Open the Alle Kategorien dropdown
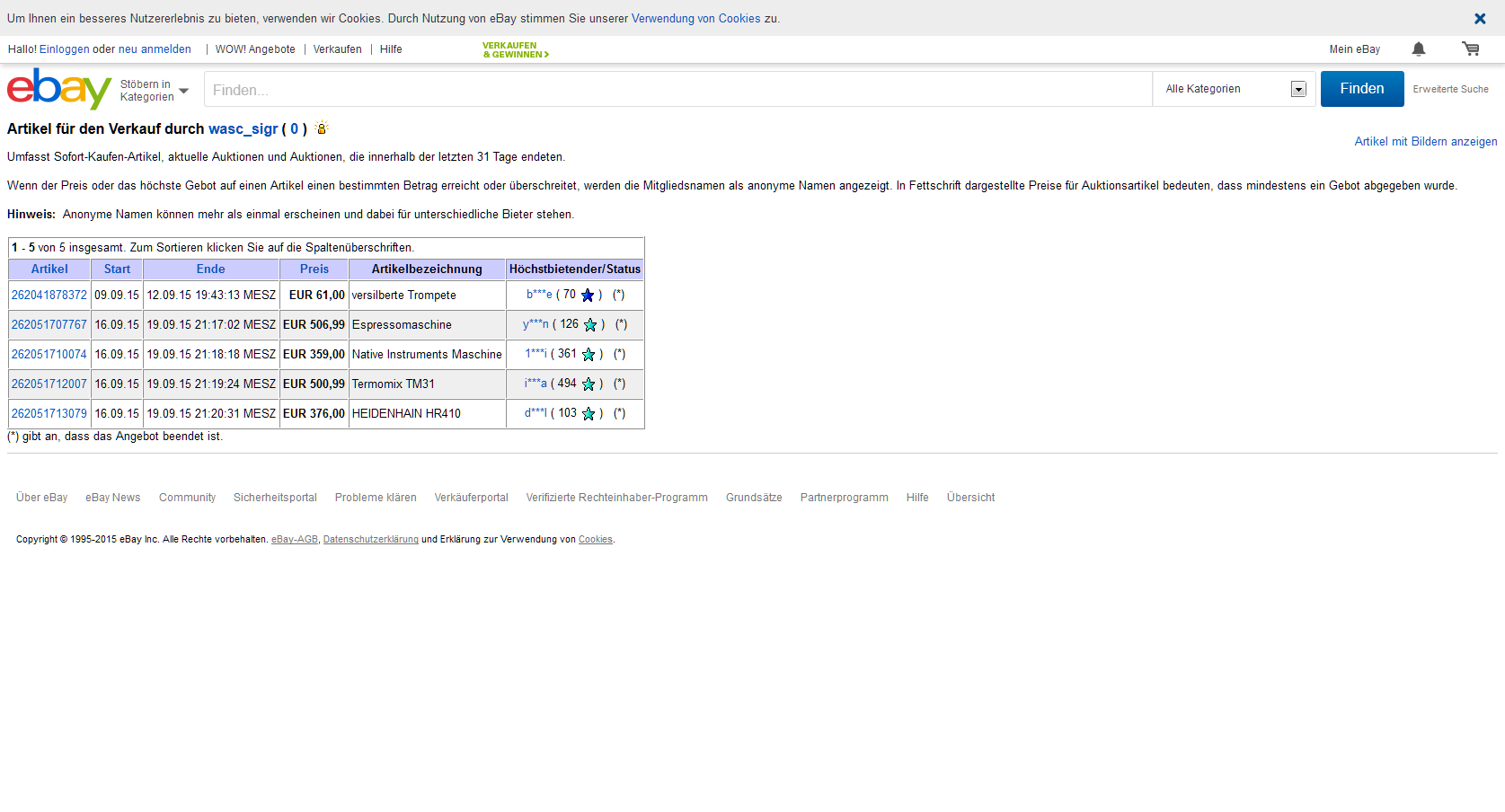 (x=1235, y=89)
